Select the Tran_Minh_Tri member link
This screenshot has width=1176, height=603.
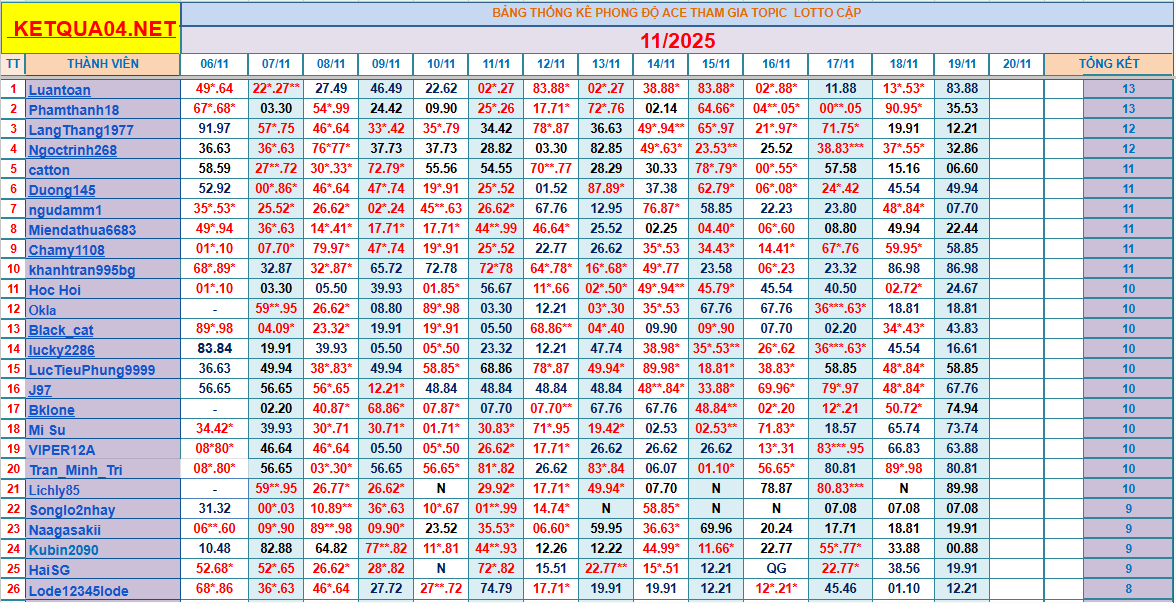click(x=76, y=470)
